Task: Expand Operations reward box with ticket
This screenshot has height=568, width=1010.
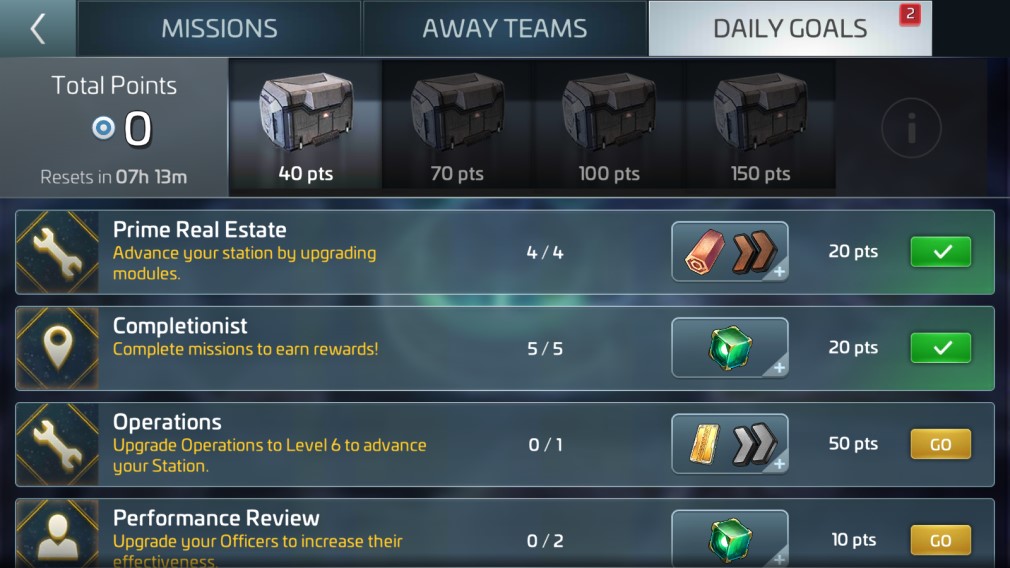Action: click(730, 444)
